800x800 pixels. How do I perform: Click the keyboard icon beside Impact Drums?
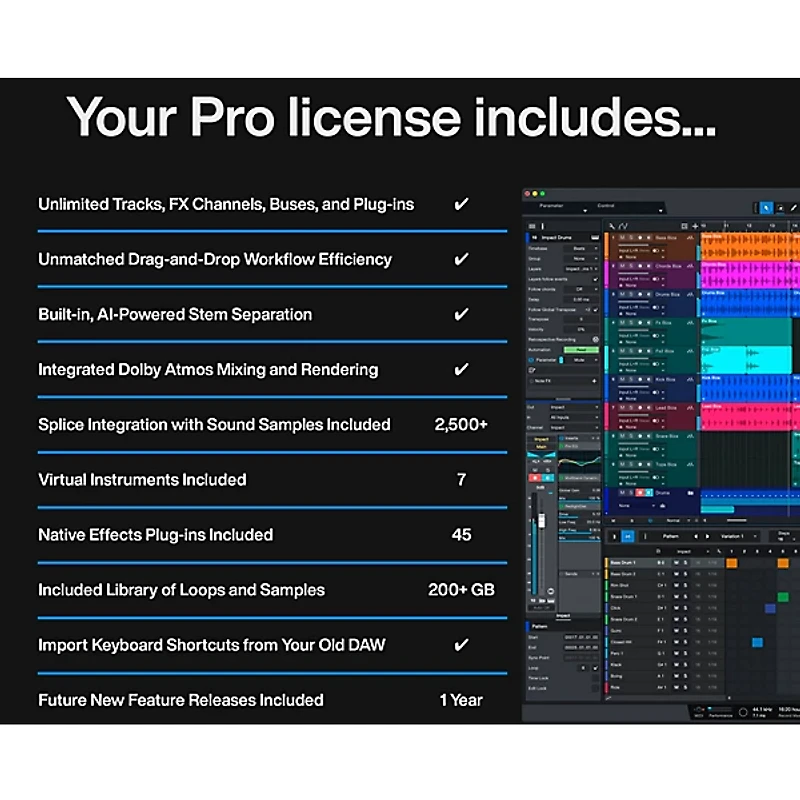(594, 237)
